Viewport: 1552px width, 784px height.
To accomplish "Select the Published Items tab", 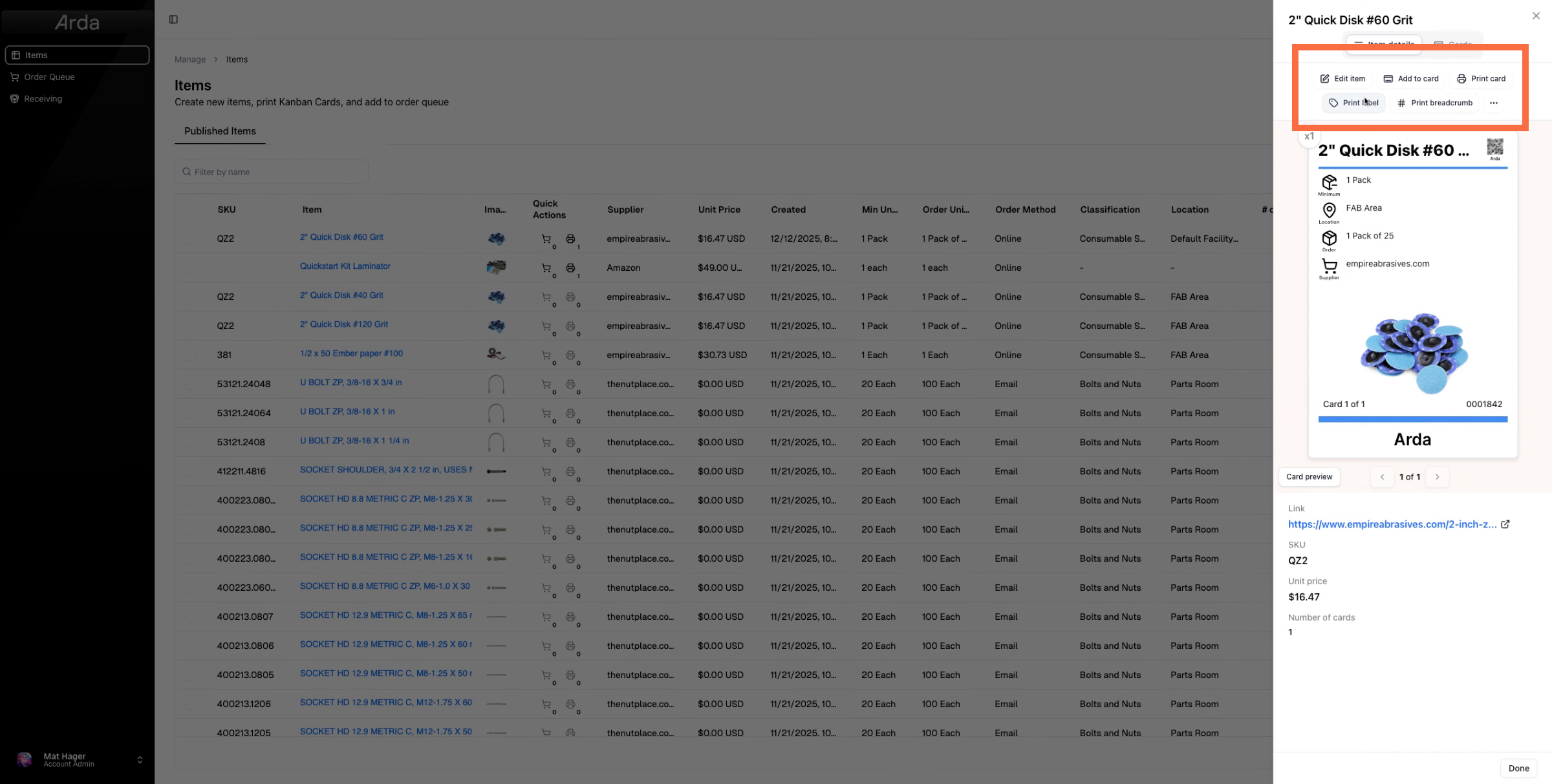I will (220, 131).
